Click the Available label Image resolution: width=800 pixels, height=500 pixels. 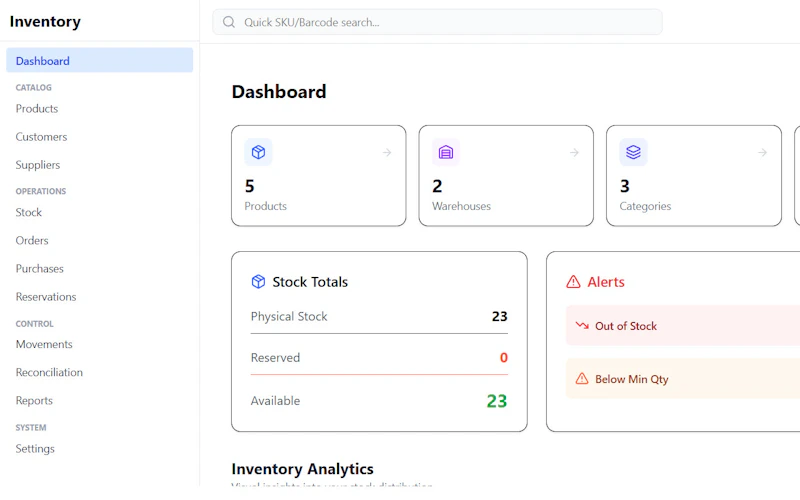[x=275, y=401]
